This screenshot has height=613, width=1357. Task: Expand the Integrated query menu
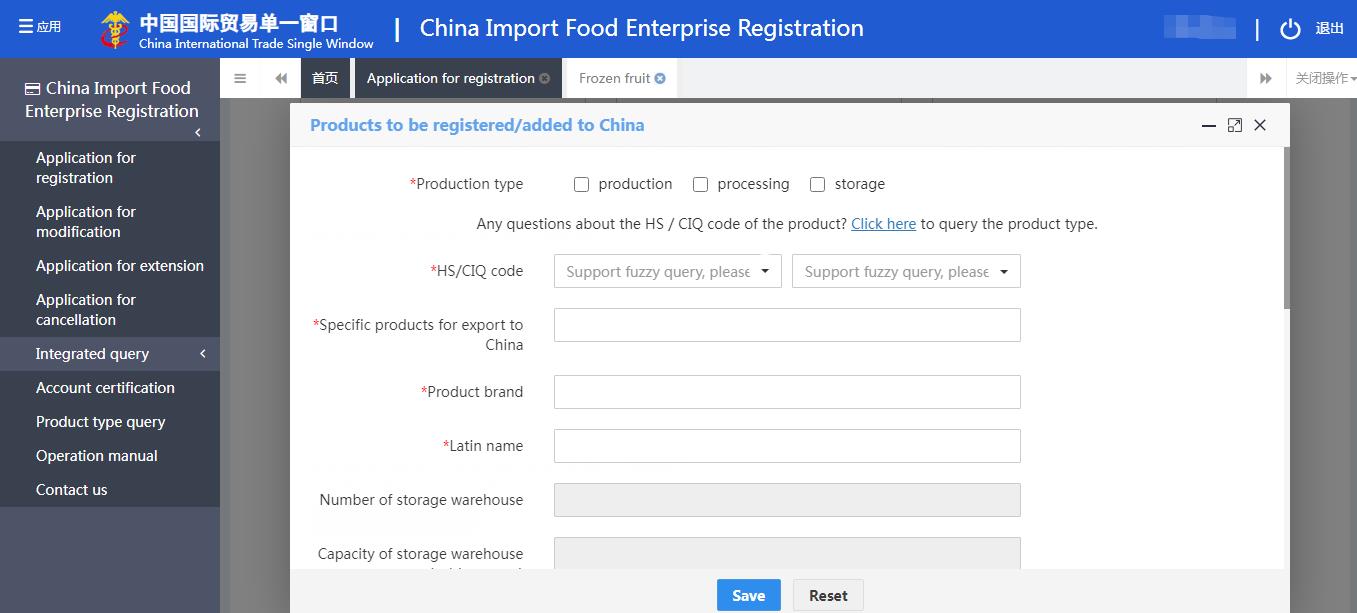click(110, 354)
